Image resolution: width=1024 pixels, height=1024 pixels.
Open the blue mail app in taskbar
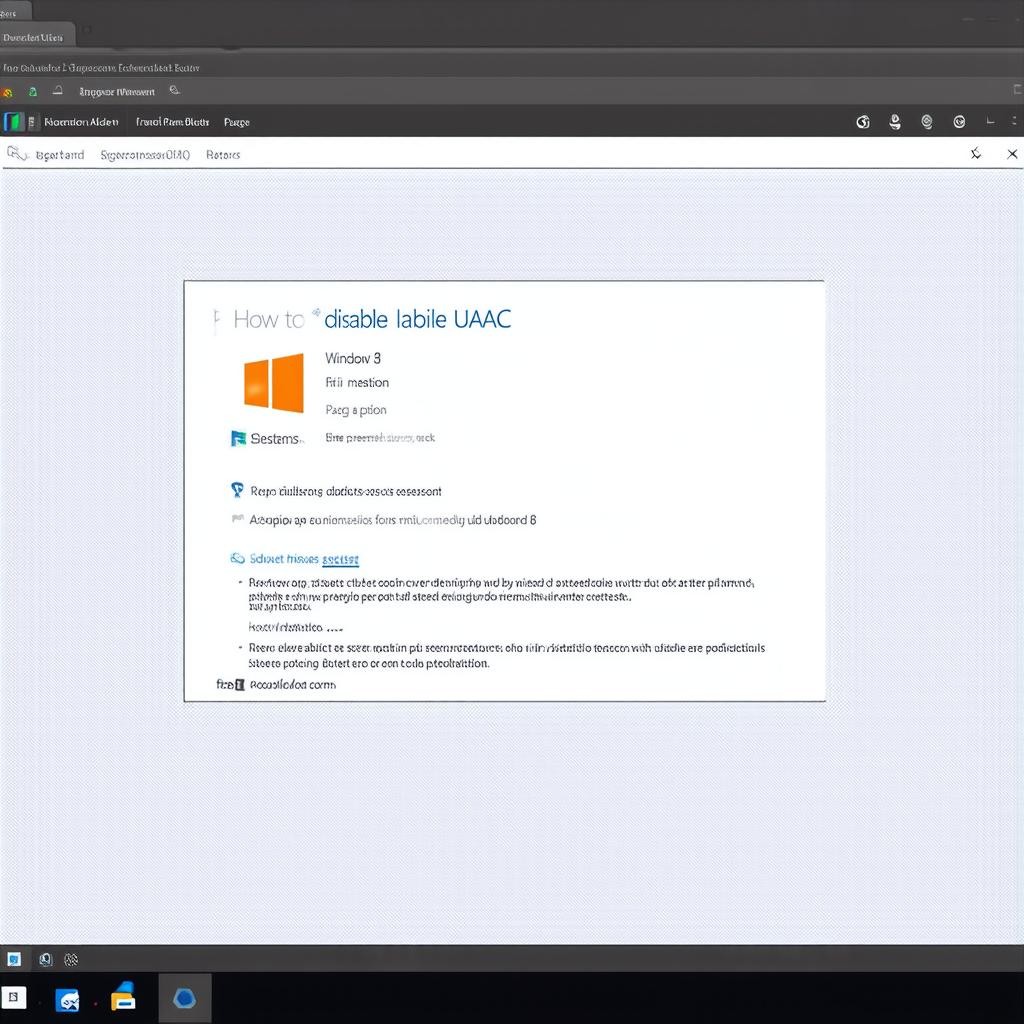point(68,999)
